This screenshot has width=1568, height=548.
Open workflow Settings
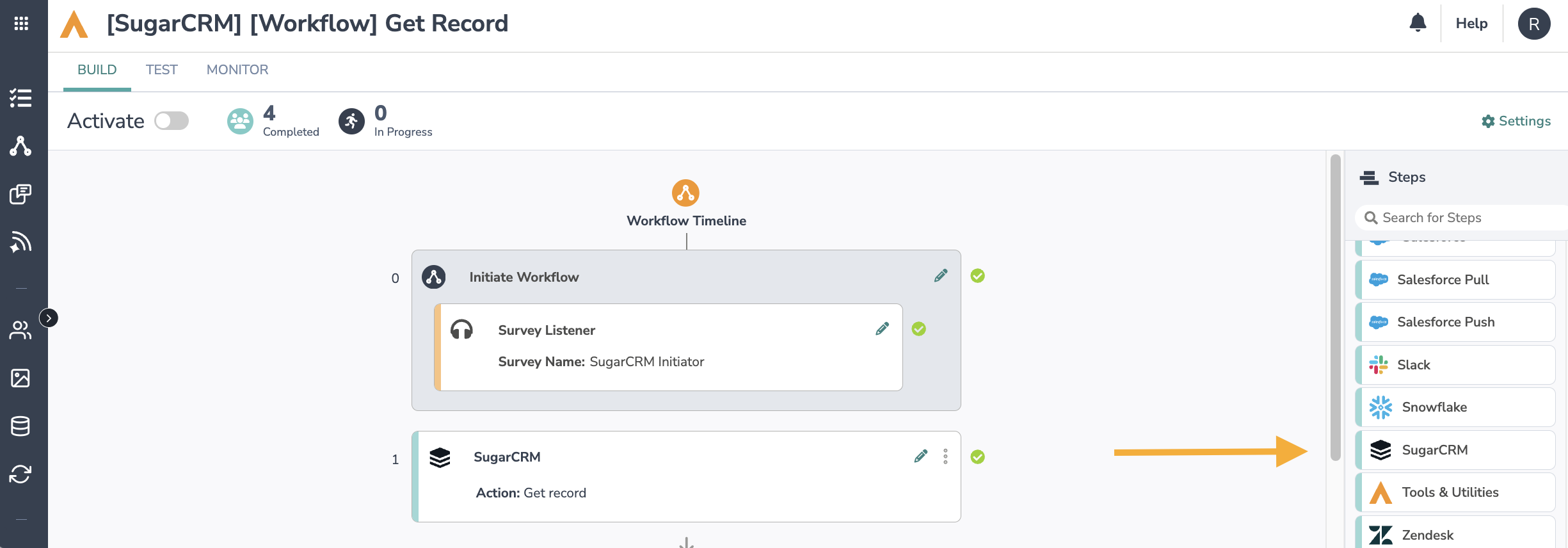(1516, 121)
